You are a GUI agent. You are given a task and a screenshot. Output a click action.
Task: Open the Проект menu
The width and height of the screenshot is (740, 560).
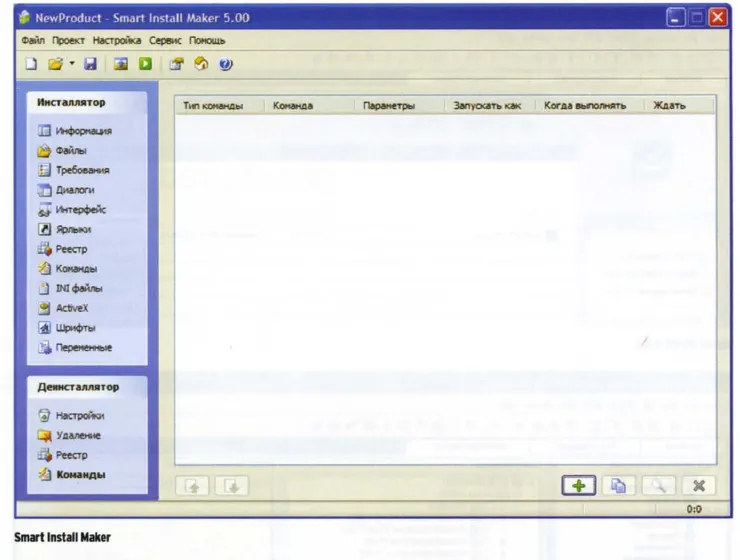[68, 41]
